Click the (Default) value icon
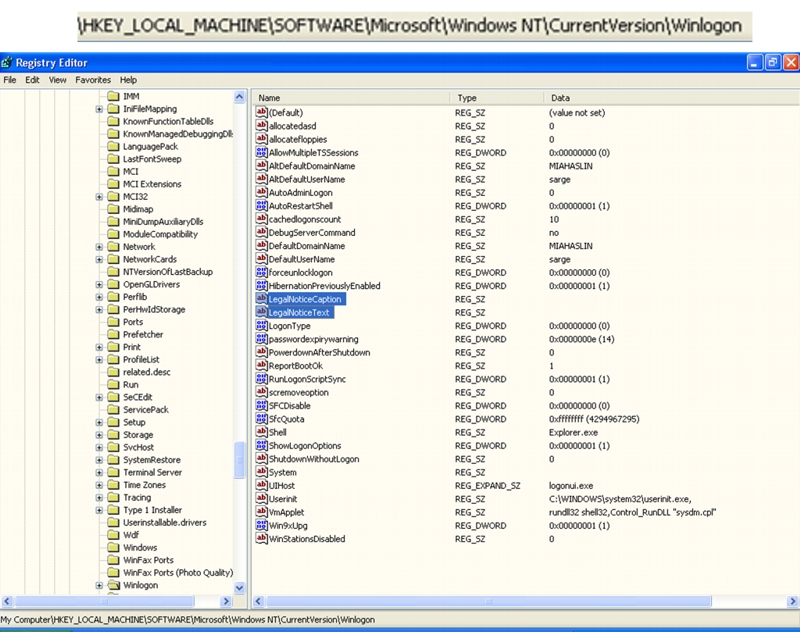 coord(261,112)
